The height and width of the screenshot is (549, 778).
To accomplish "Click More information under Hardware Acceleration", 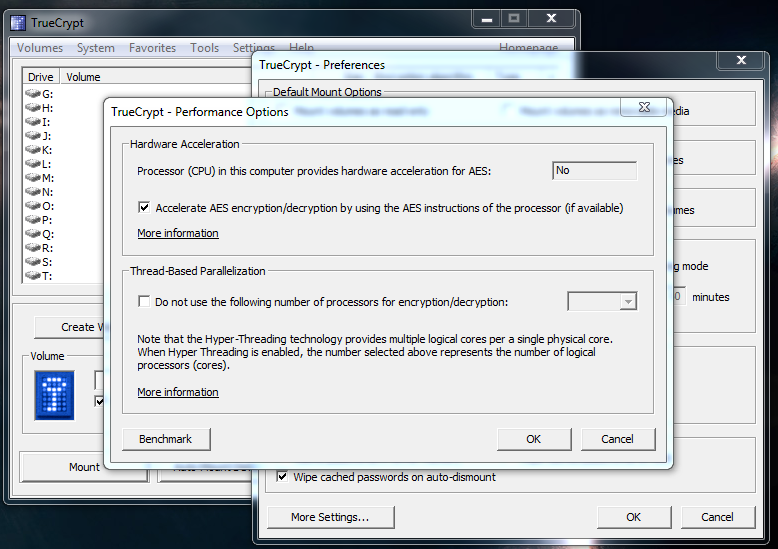I will tap(178, 233).
